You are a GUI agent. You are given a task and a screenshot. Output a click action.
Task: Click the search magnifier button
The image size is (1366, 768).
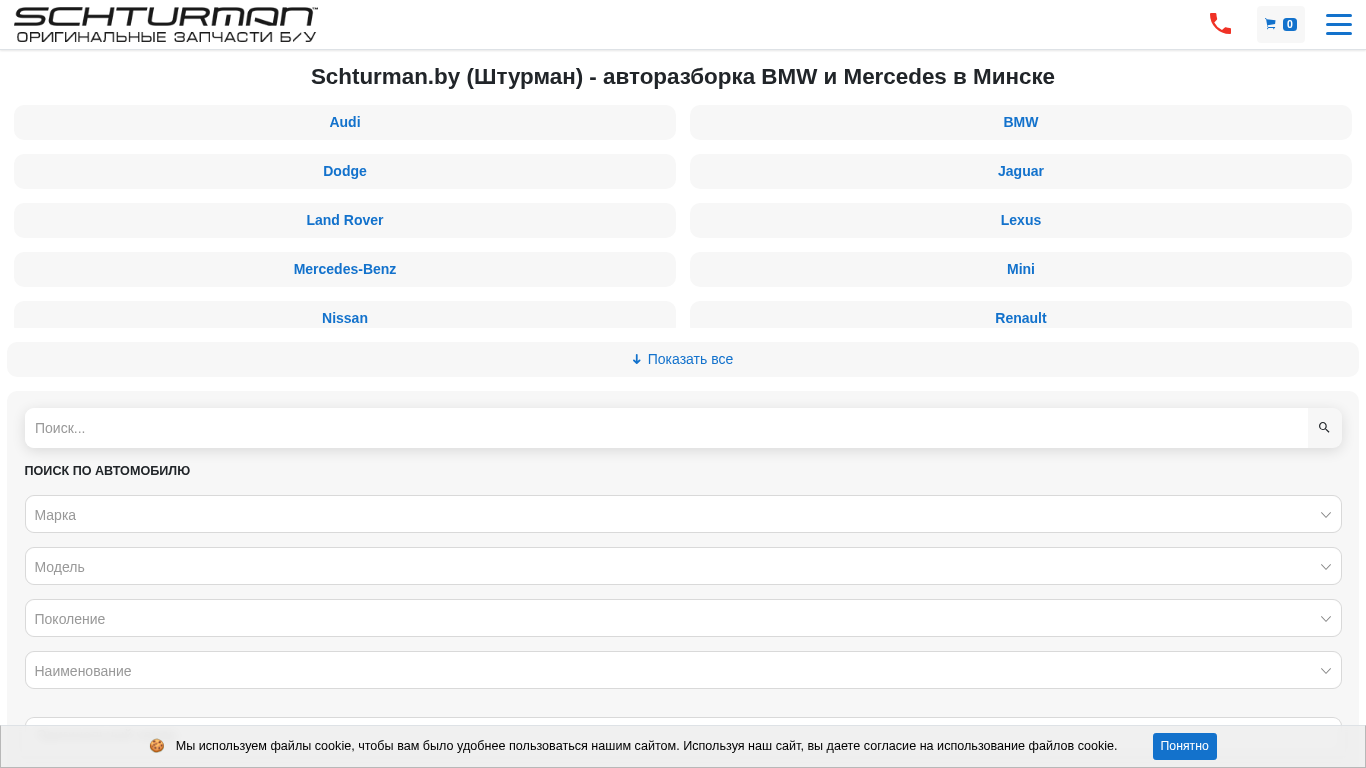click(1324, 428)
